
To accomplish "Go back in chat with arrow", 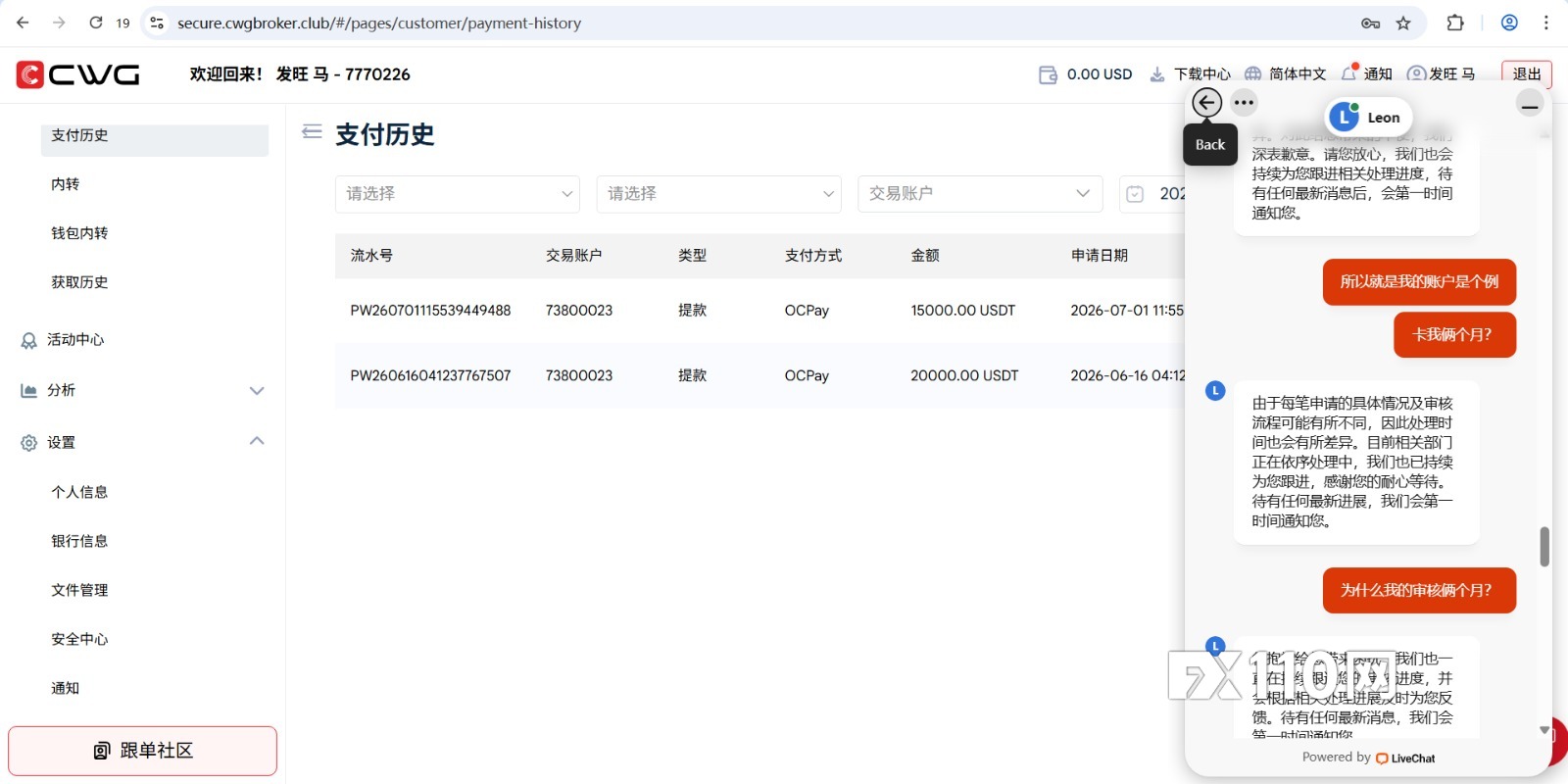I will pos(1207,102).
